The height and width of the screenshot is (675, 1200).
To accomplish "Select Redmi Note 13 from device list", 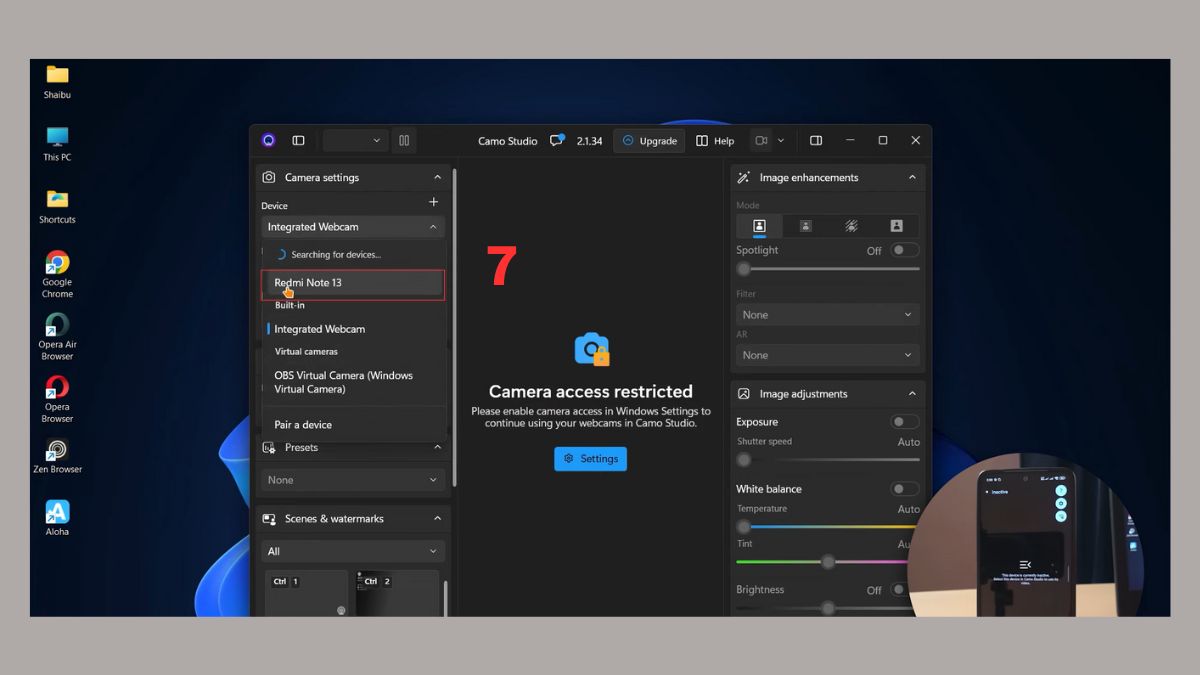I will [x=353, y=283].
